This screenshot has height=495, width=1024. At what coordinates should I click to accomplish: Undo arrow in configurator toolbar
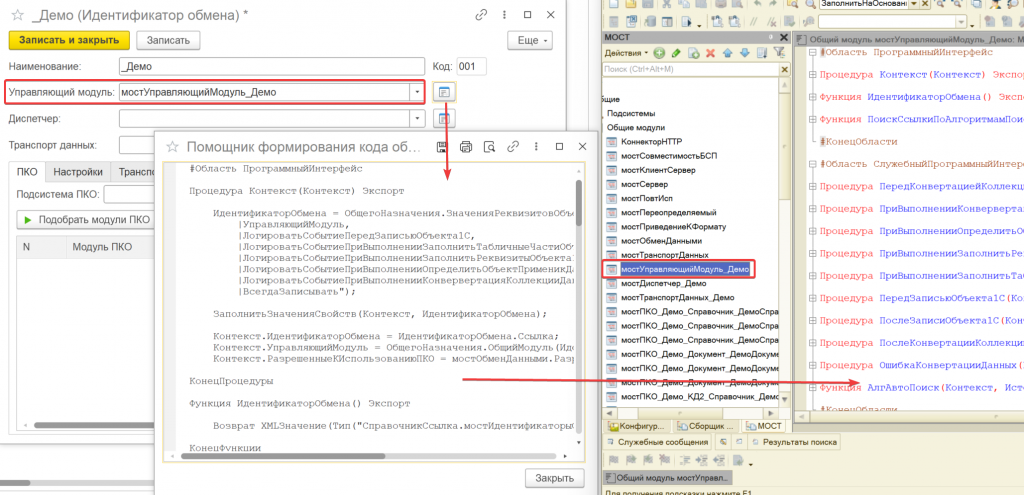pos(756,5)
